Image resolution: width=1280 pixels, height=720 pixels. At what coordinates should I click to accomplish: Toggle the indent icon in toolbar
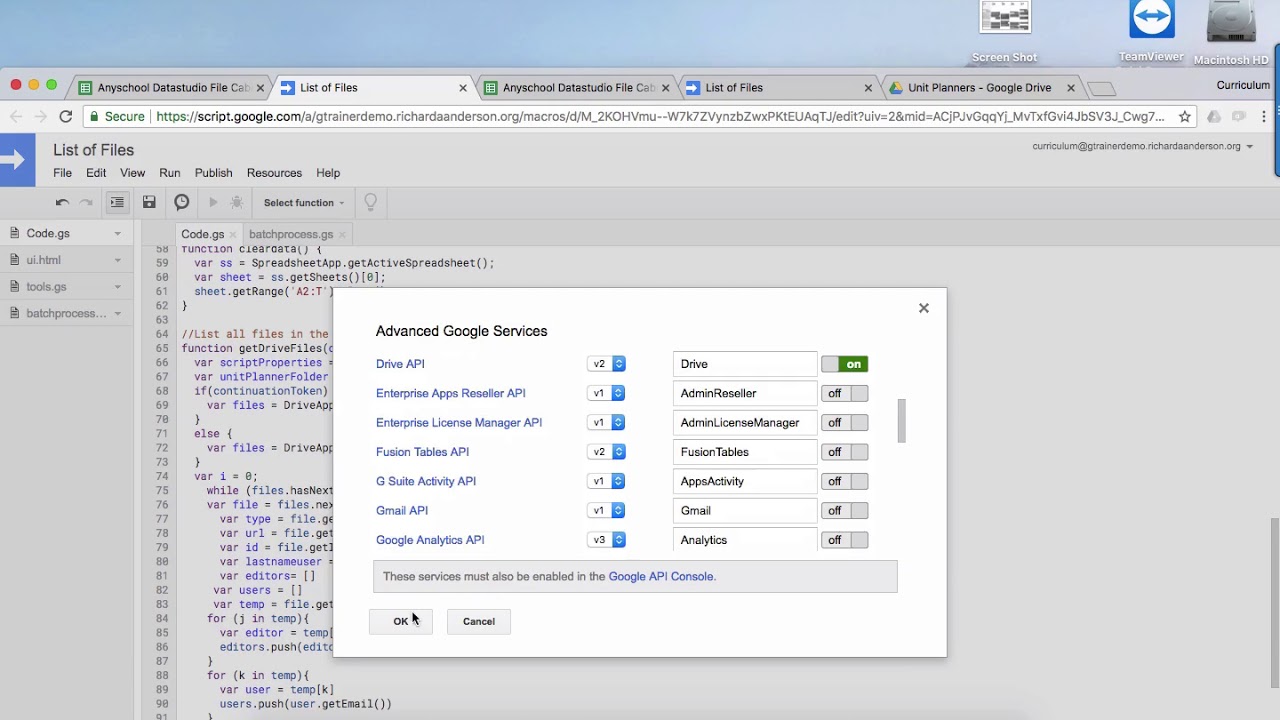pos(117,202)
